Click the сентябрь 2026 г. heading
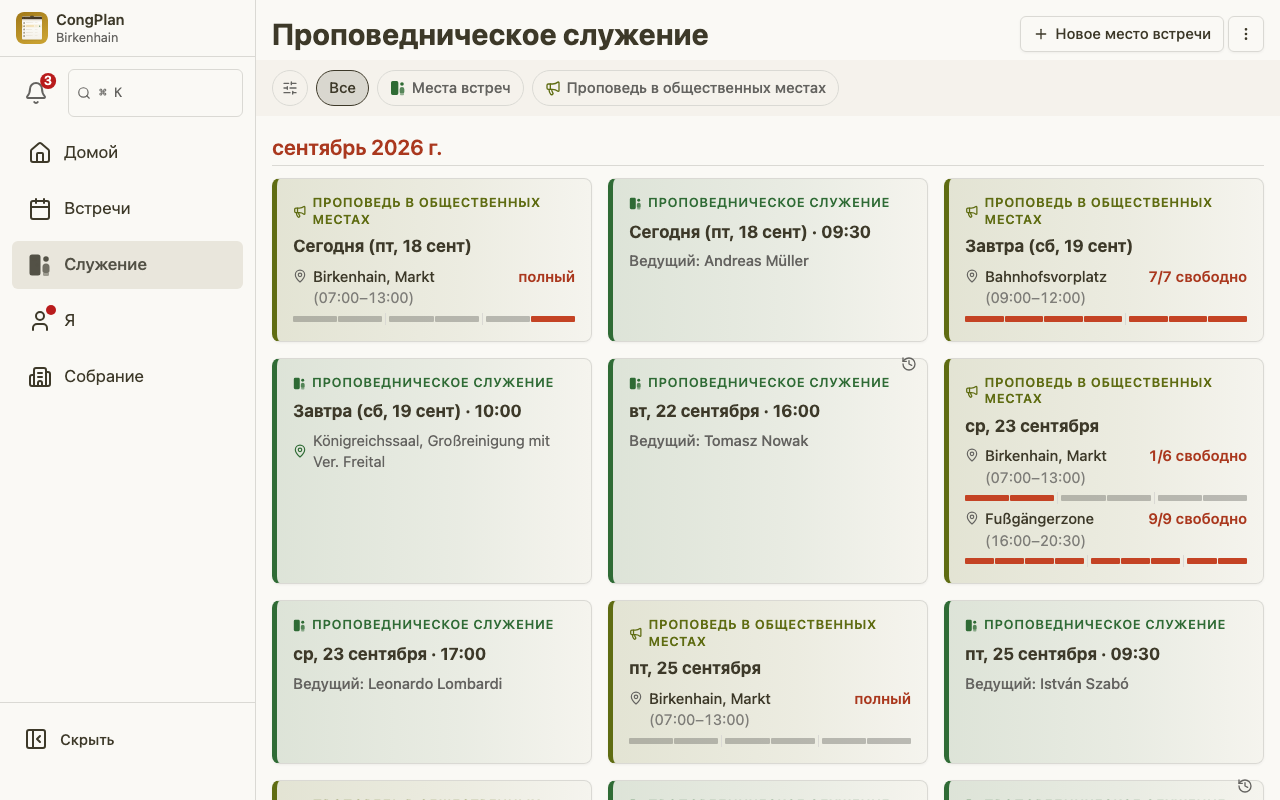 [x=357, y=148]
